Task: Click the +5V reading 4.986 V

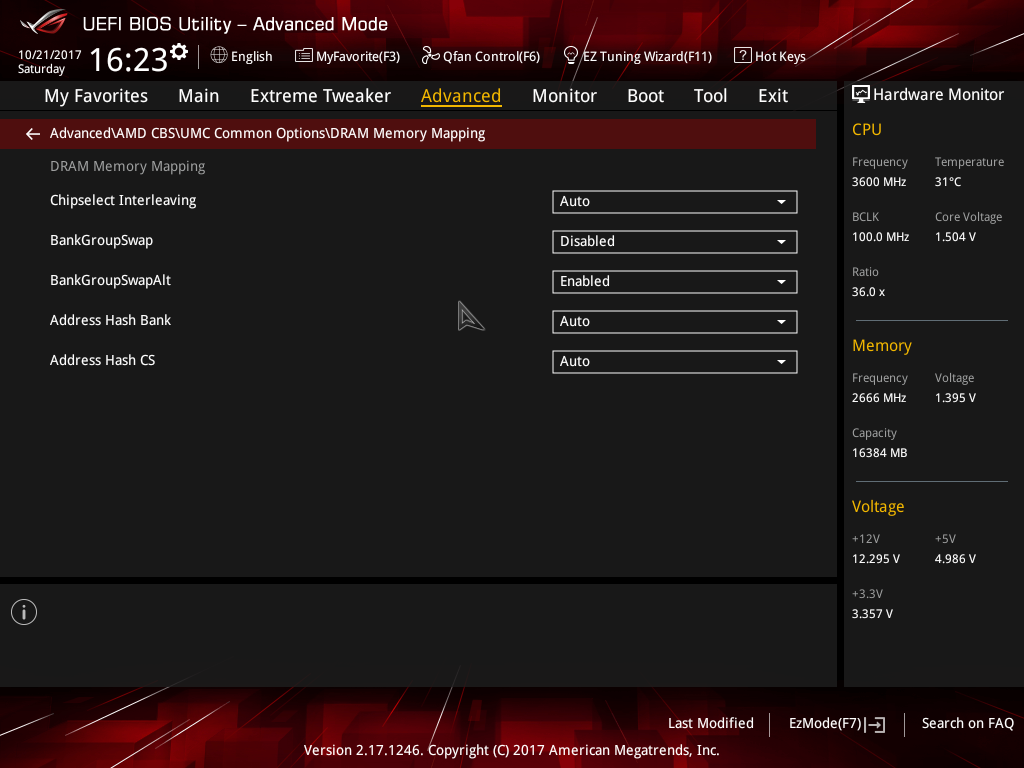Action: pos(955,559)
